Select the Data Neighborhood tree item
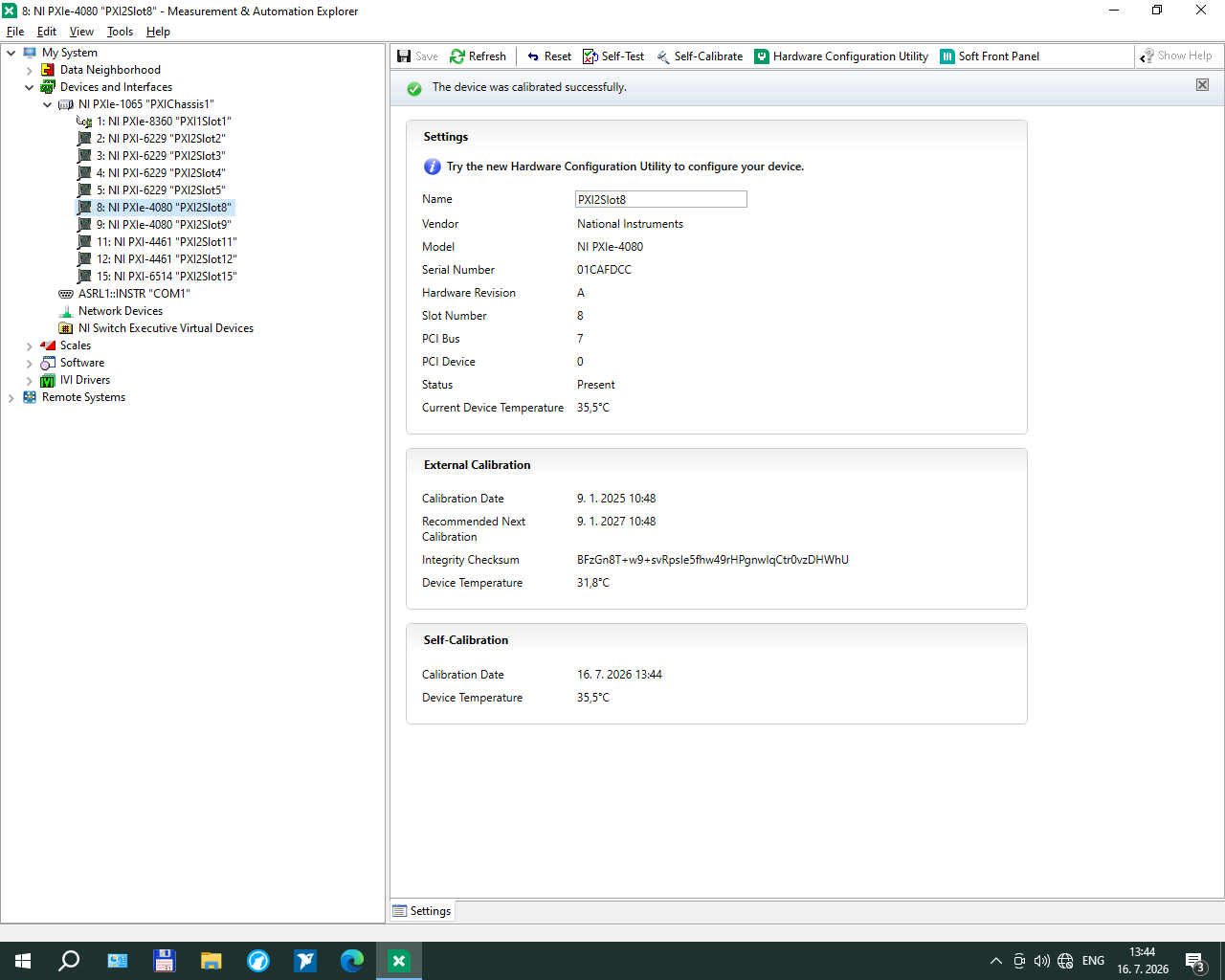 click(x=110, y=70)
